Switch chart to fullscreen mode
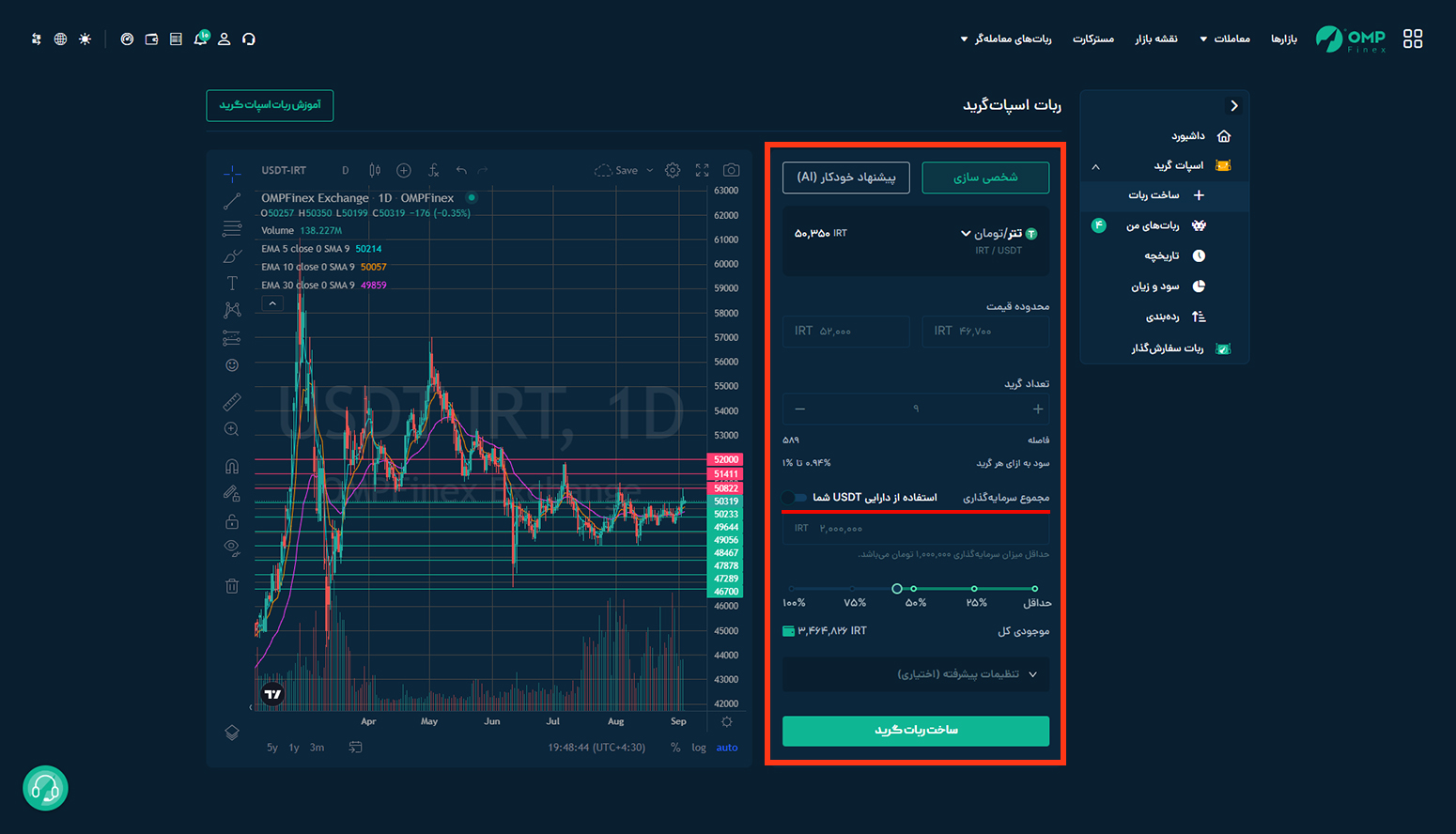The height and width of the screenshot is (834, 1456). coord(702,170)
